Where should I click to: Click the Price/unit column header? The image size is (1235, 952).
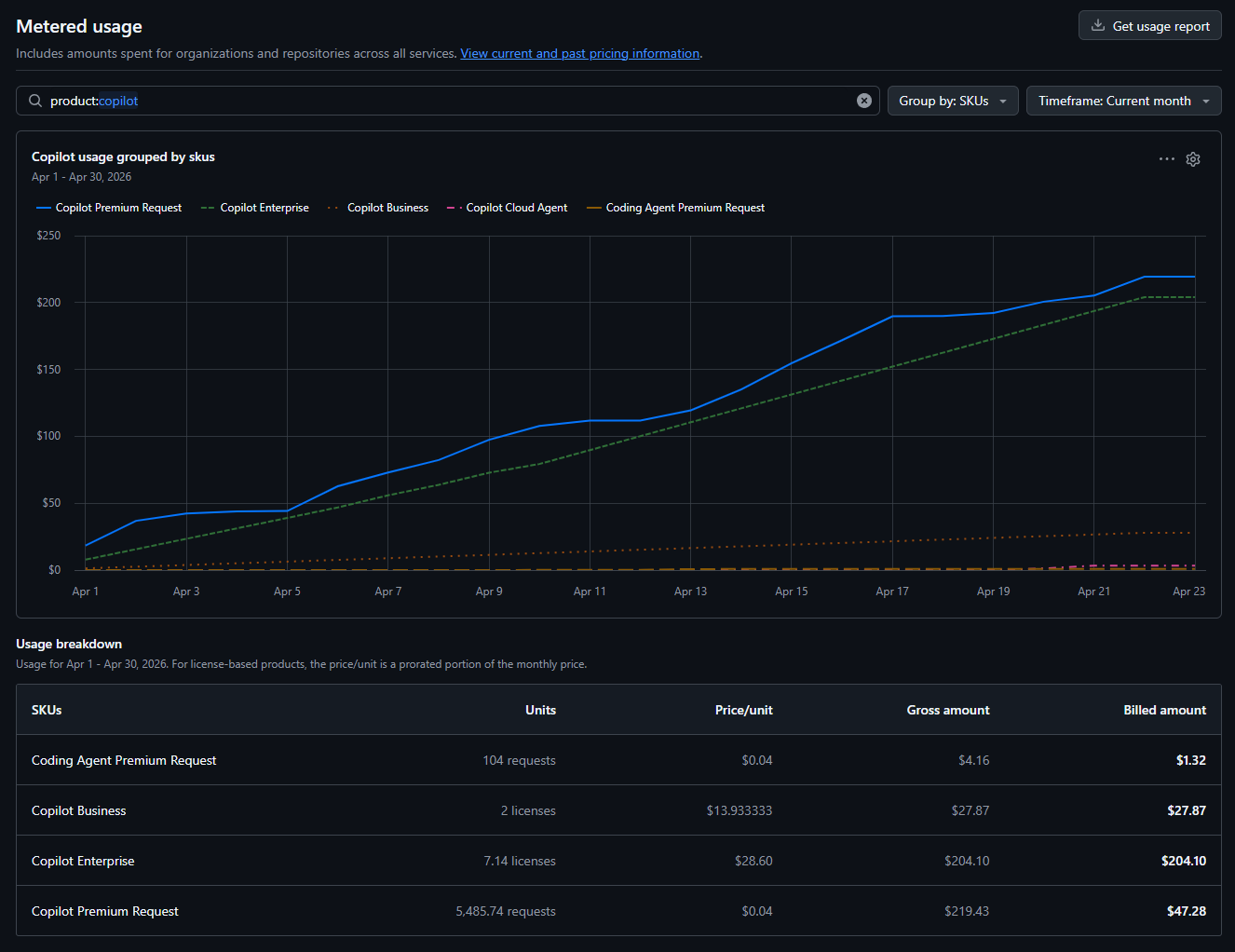click(744, 710)
